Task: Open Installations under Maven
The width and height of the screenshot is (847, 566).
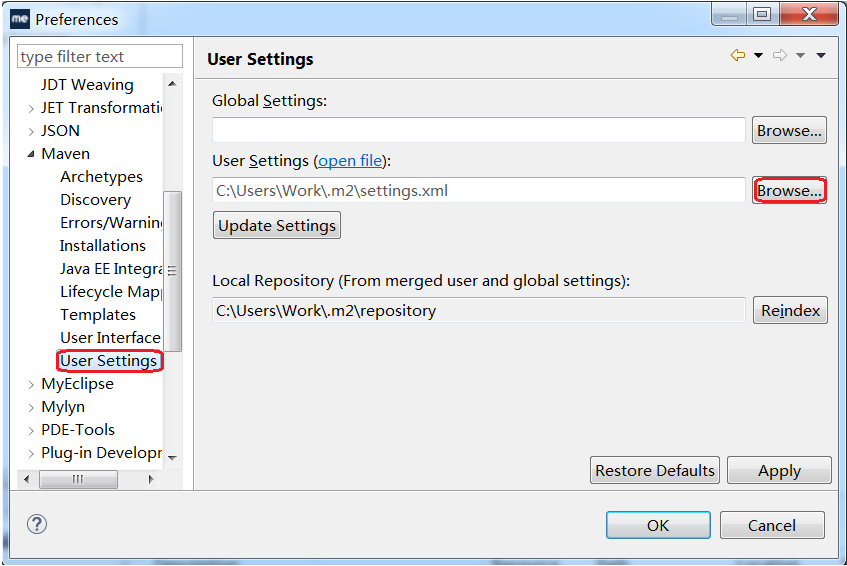Action: point(103,246)
